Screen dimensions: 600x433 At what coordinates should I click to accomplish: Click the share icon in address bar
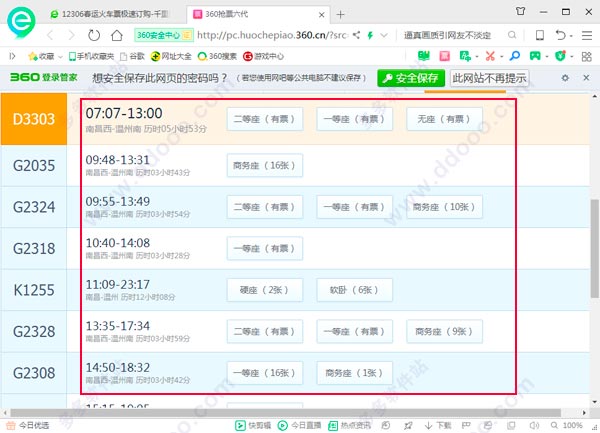pos(356,35)
